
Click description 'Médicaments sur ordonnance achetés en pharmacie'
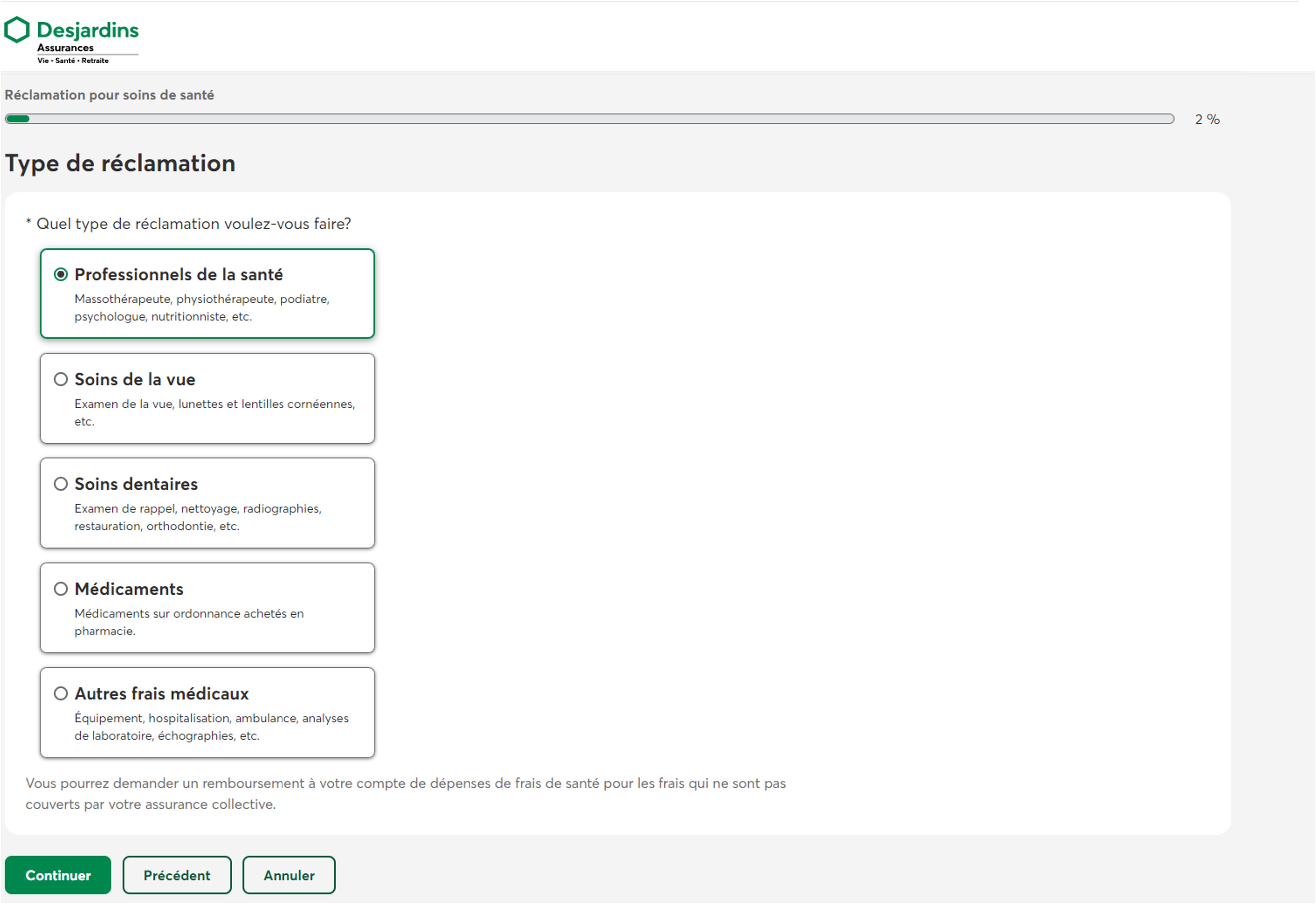(x=189, y=622)
